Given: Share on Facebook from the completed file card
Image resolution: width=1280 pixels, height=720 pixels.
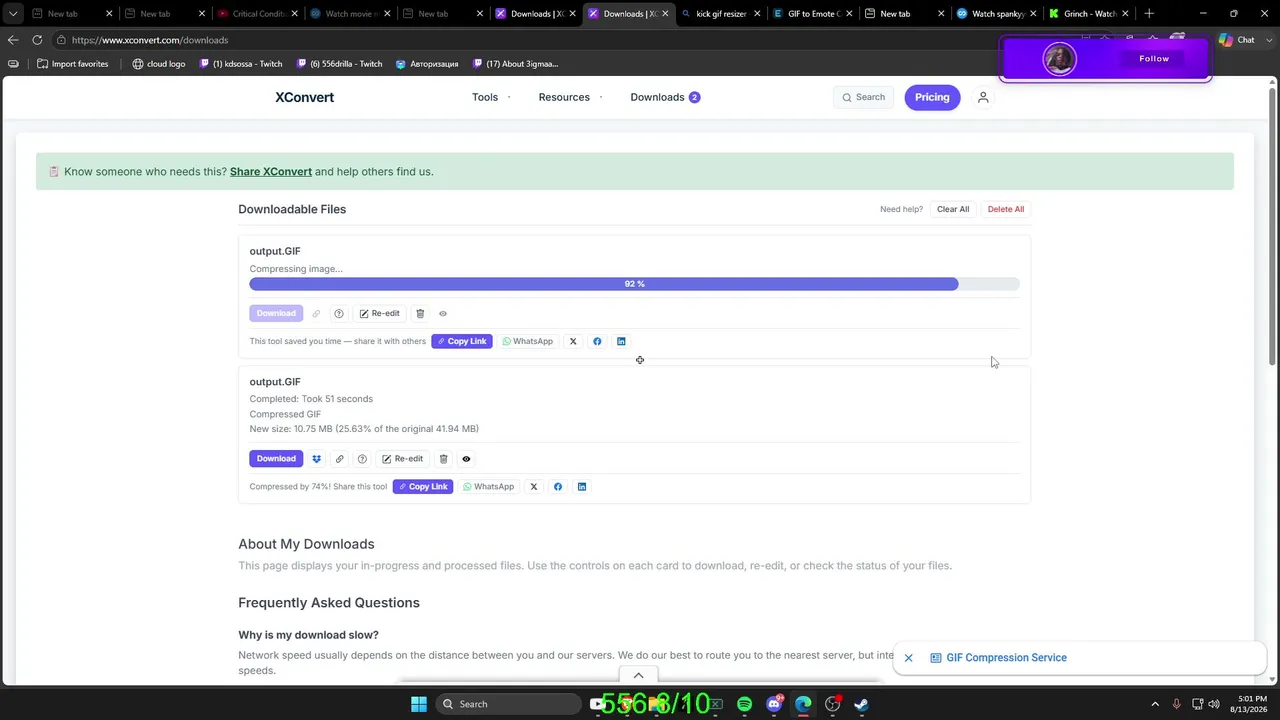Looking at the screenshot, I should 558,487.
